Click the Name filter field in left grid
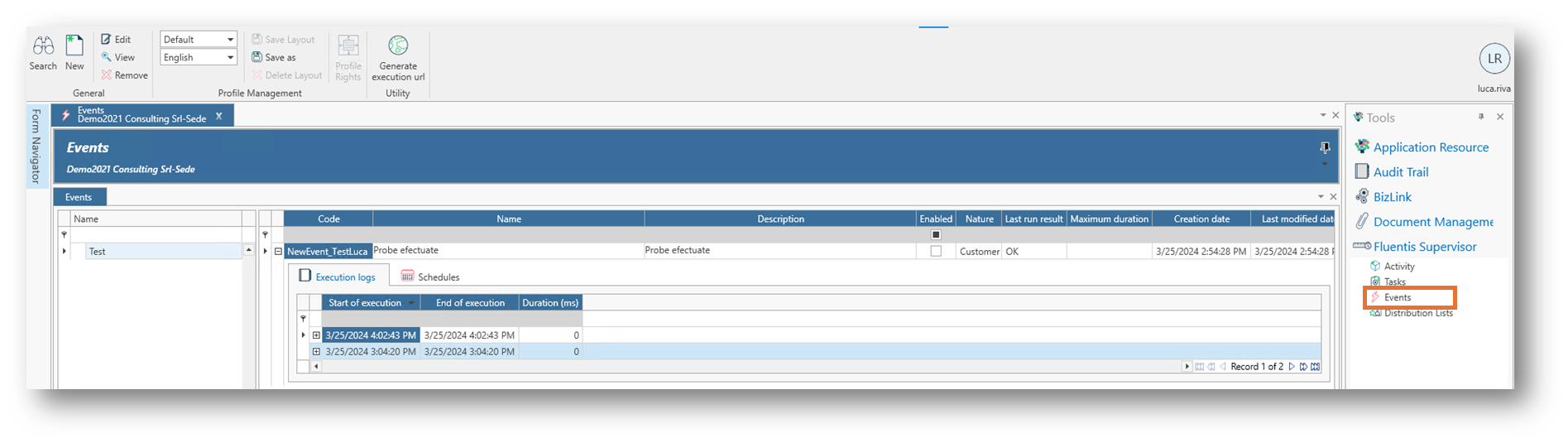Viewport: 1568px width, 443px height. 156,235
